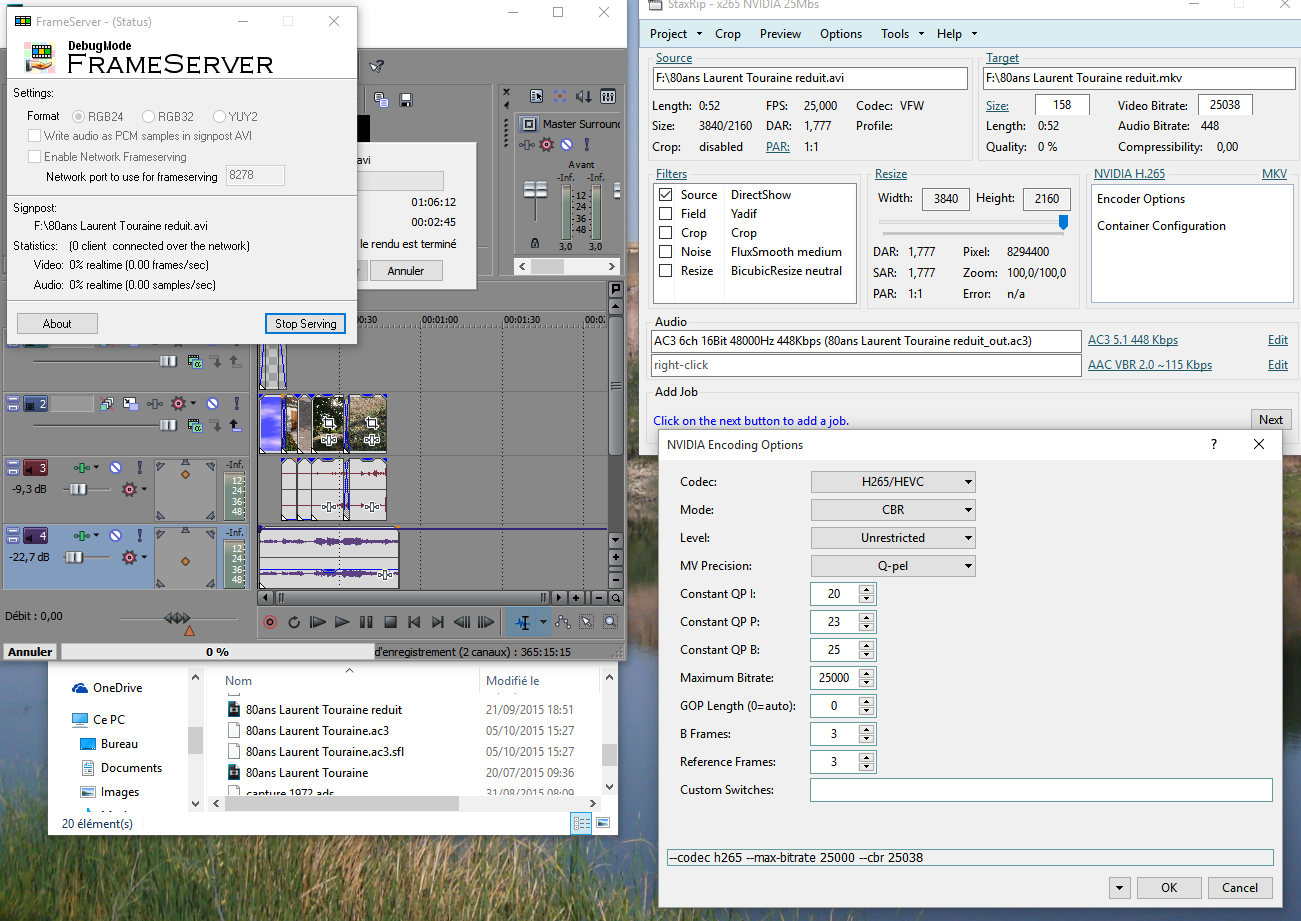This screenshot has height=921, width=1301.
Task: Click the save floppy icon in Vegas preview
Action: coord(406,100)
